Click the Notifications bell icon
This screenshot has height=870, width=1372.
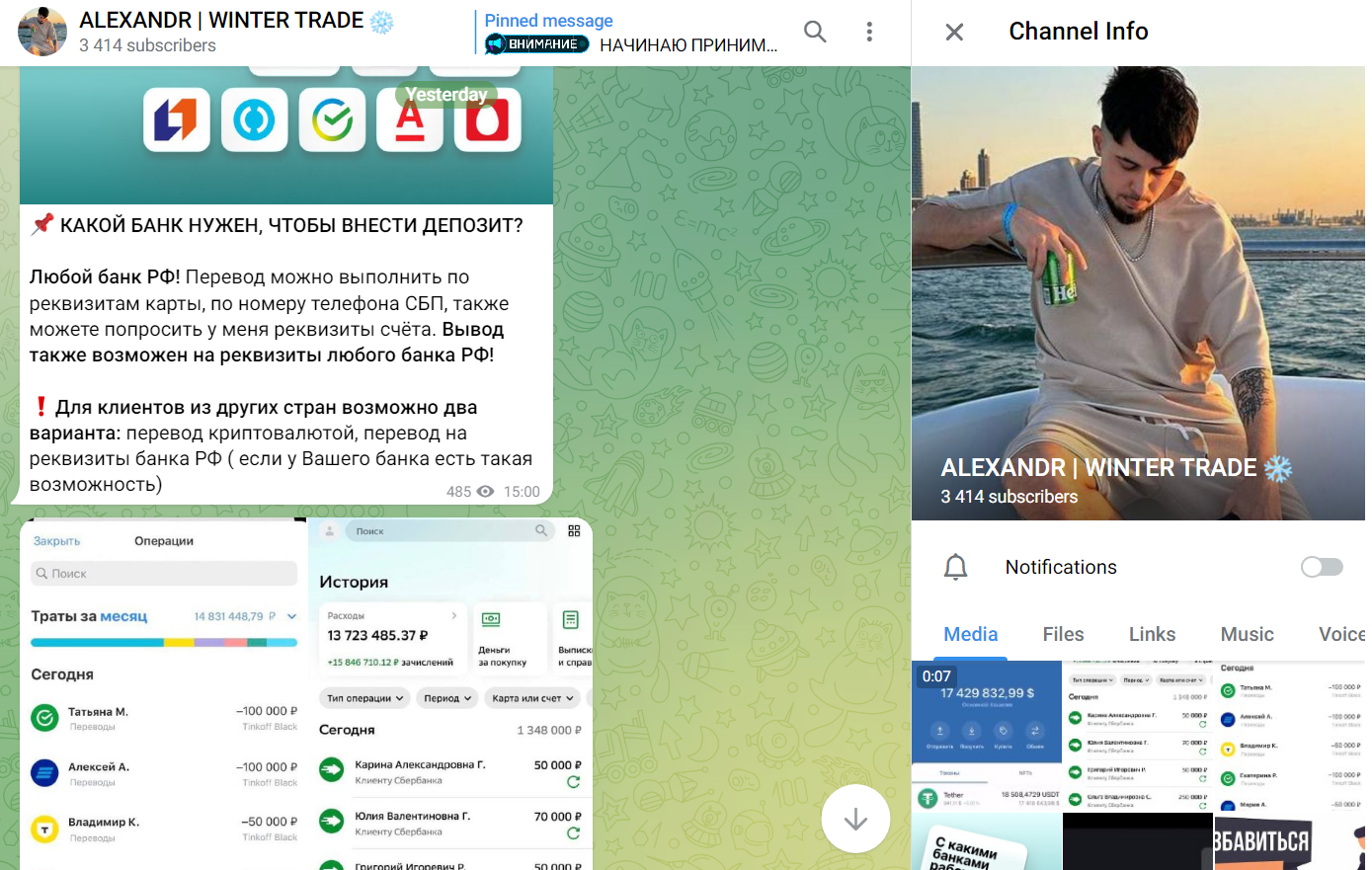point(955,567)
